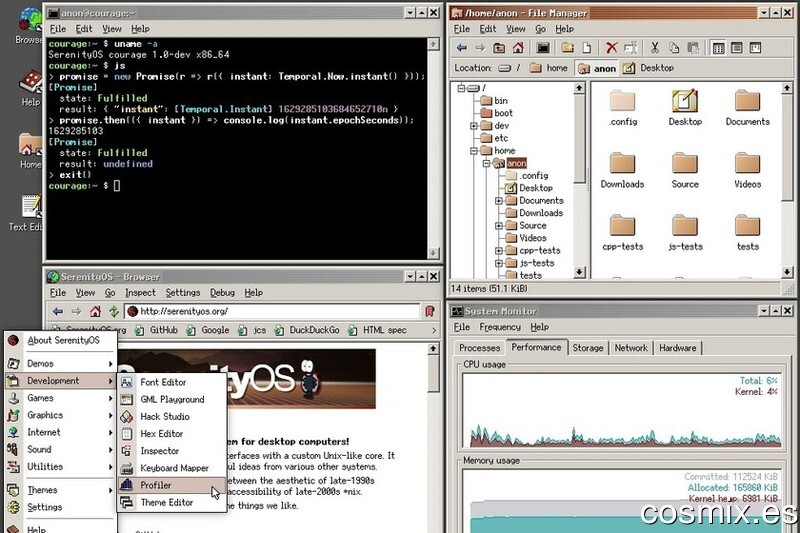Click the cut scissors icon in File Manager
The height and width of the screenshot is (533, 800).
click(655, 48)
